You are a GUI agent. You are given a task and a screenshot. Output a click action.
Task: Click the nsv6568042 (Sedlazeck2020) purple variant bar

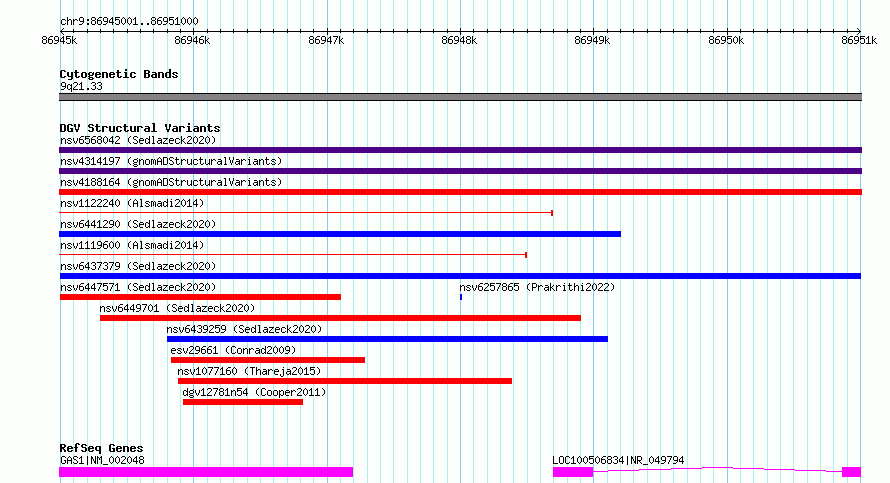(x=460, y=150)
